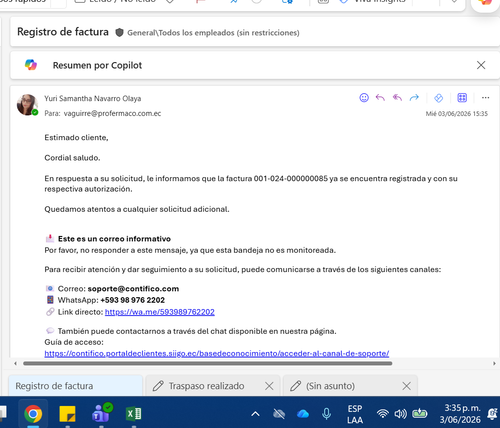Open the sender's profile photo
The width and height of the screenshot is (500, 428).
point(27,105)
